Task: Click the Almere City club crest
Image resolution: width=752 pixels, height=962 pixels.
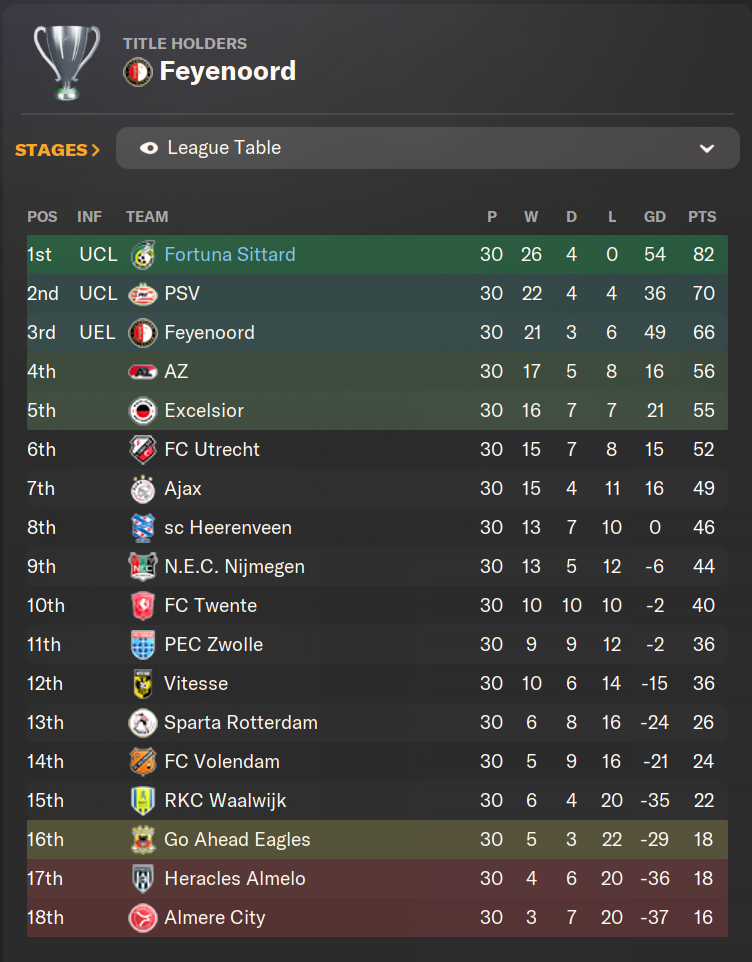Action: (x=143, y=918)
